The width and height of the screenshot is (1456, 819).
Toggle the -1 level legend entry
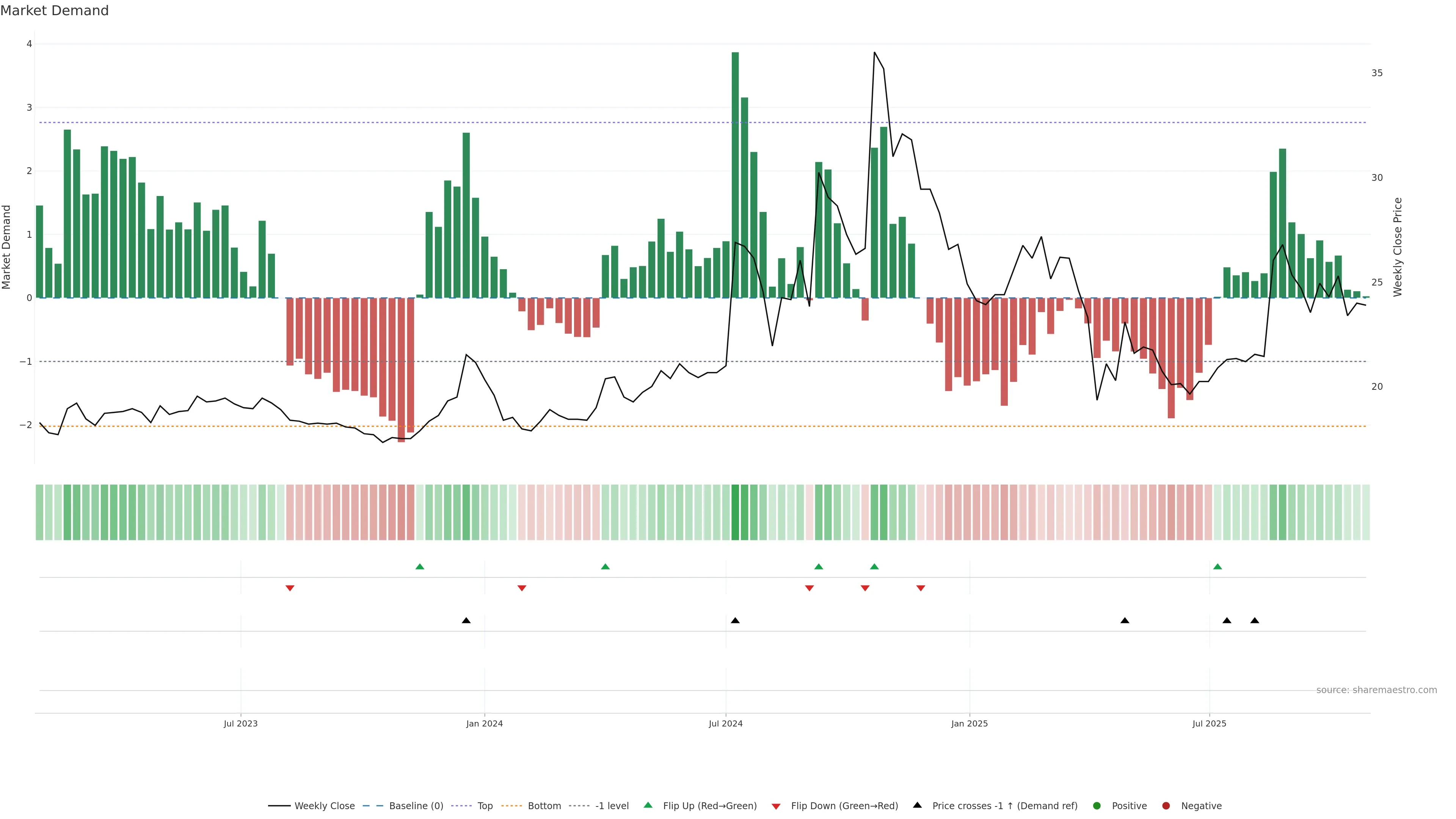click(x=612, y=806)
